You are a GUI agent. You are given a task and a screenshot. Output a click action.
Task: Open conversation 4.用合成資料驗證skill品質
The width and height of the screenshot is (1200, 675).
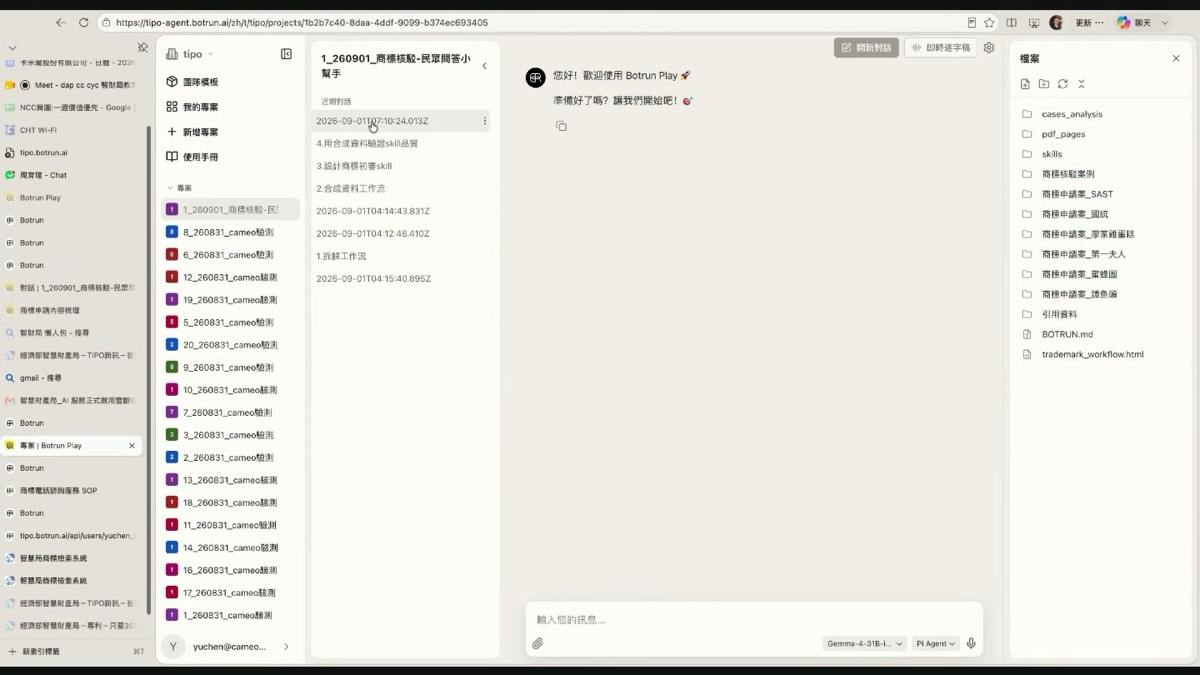click(367, 144)
